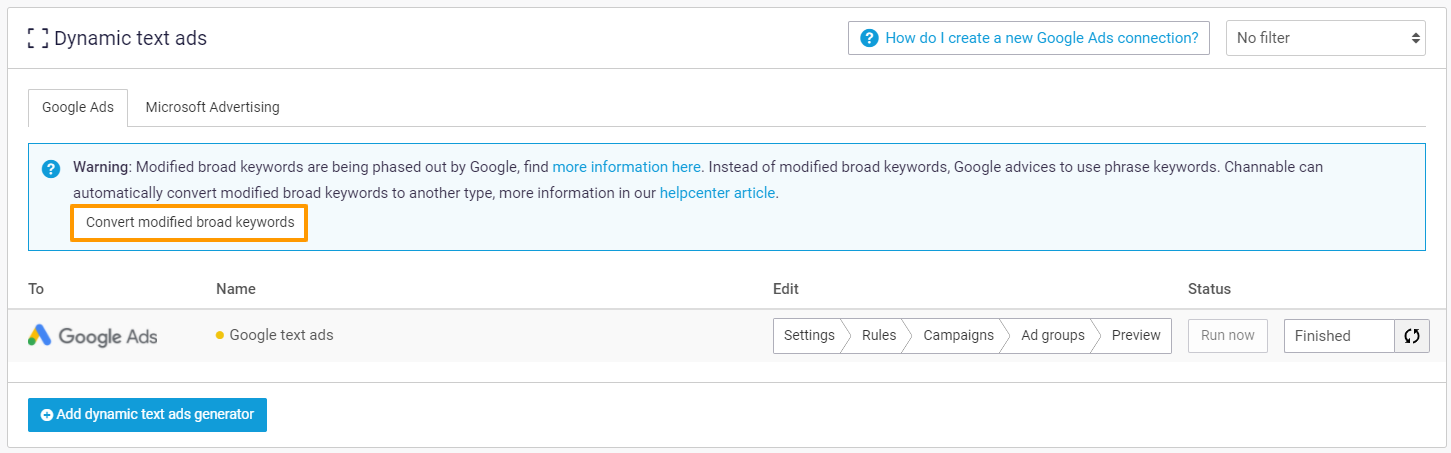
Task: Click the refresh status icon button
Action: (x=1412, y=336)
